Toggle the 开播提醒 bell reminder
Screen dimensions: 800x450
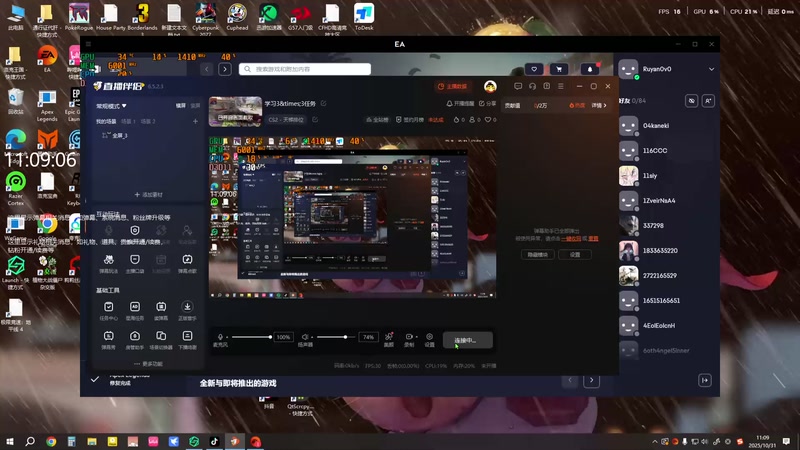click(460, 104)
